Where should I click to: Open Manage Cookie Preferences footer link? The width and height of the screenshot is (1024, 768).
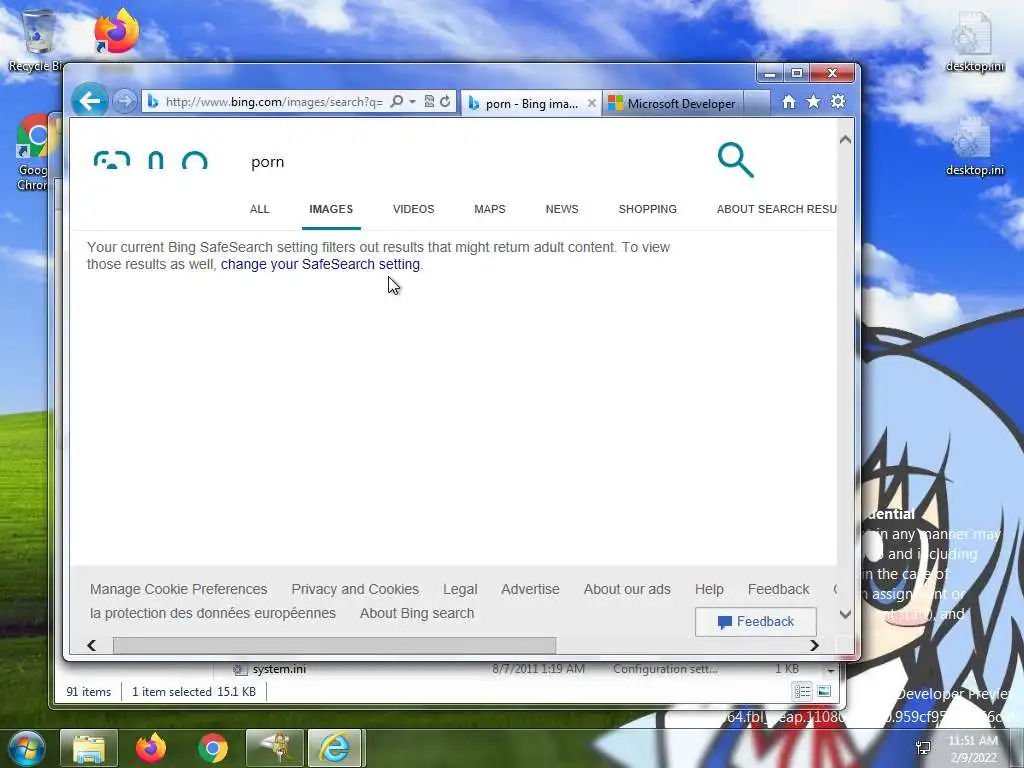(x=178, y=589)
